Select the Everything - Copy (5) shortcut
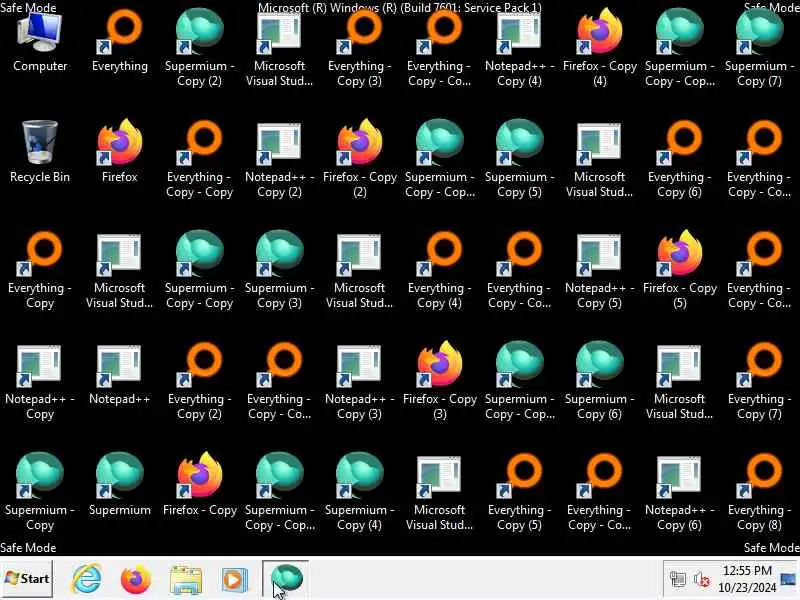 click(519, 492)
